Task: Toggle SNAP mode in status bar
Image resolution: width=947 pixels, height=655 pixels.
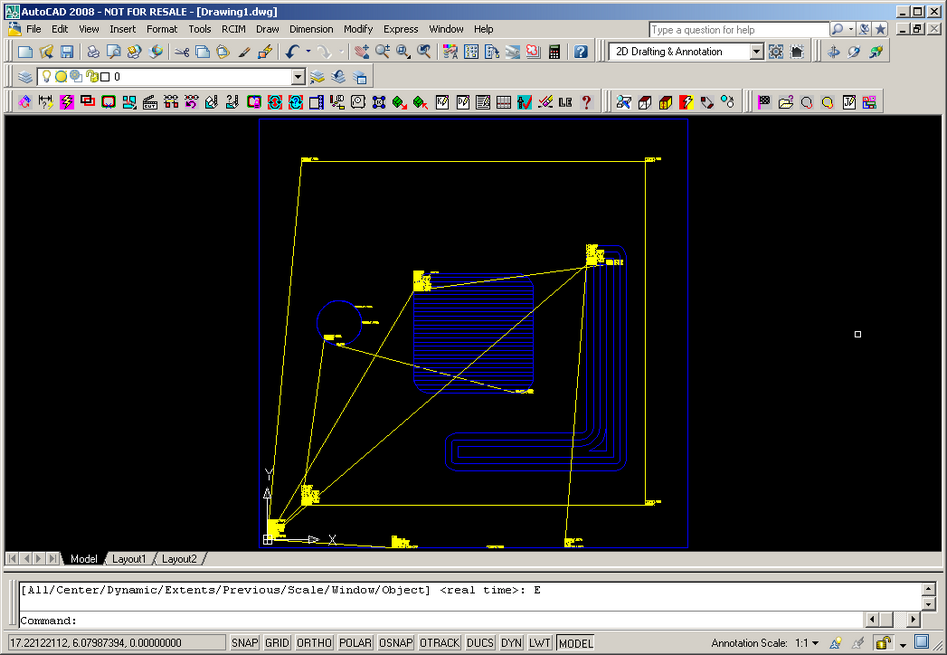Action: (x=244, y=643)
